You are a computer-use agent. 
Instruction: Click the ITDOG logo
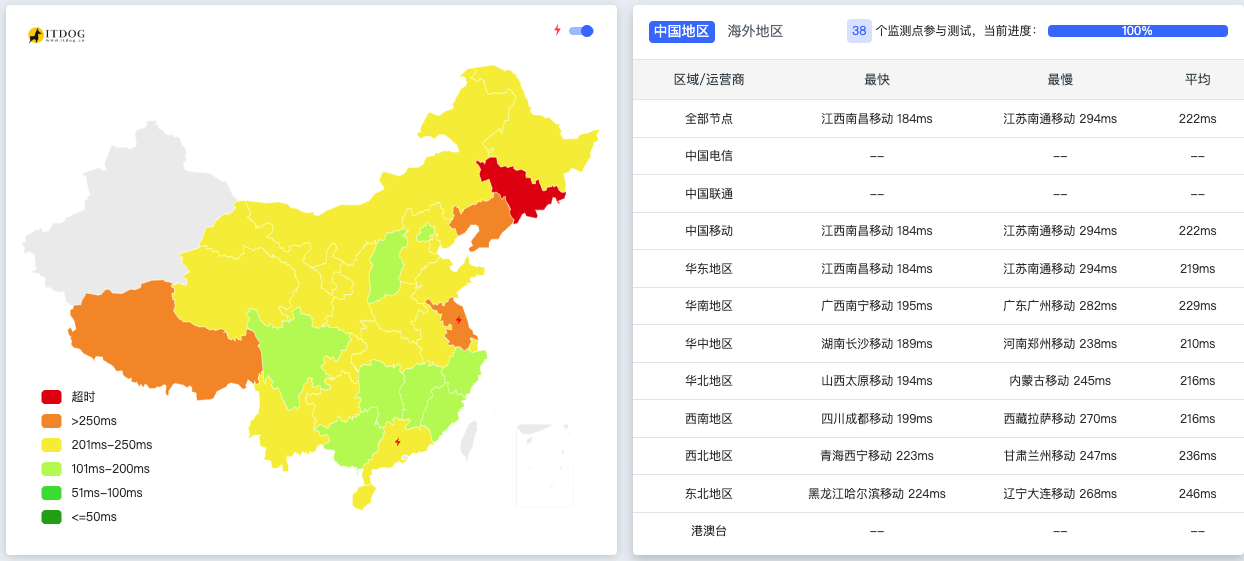[57, 35]
